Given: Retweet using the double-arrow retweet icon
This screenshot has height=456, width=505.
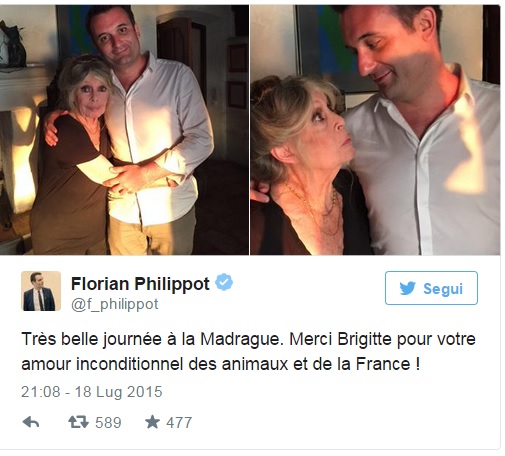Looking at the screenshot, I should point(78,422).
